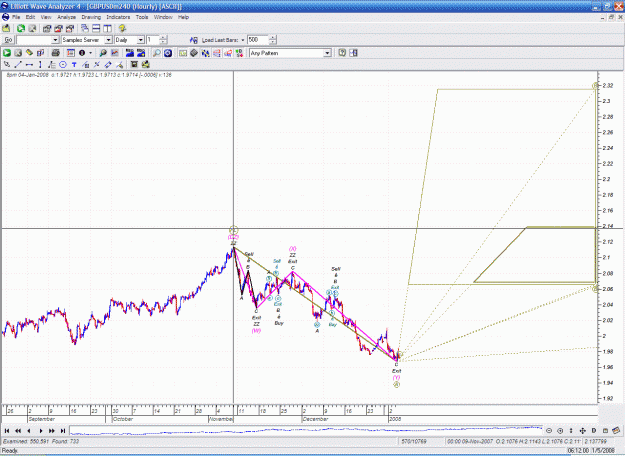Viewport: 625px width, 456px height.
Task: Click the circled minus zoom-out icon at bottom right
Action: coord(549,430)
